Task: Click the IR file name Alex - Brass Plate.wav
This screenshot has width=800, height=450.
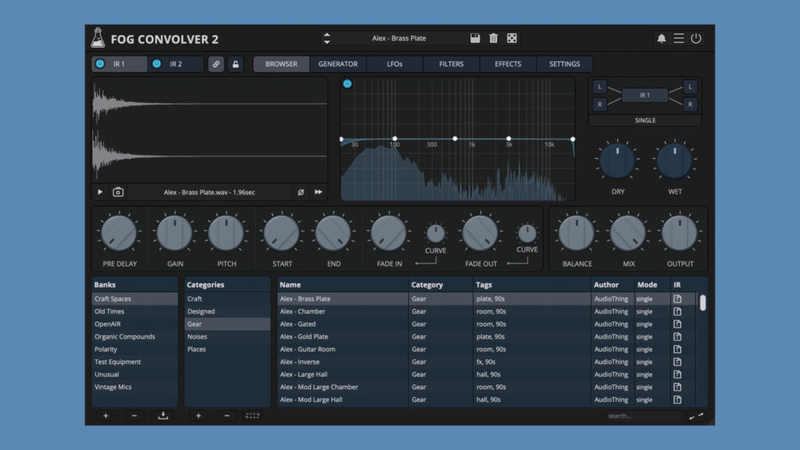Action: [x=209, y=192]
